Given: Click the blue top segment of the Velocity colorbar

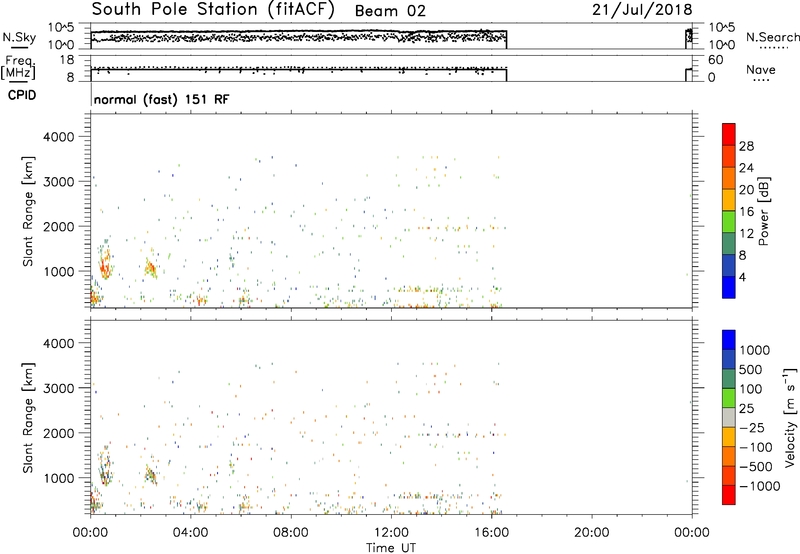Looking at the screenshot, I should click(x=729, y=340).
